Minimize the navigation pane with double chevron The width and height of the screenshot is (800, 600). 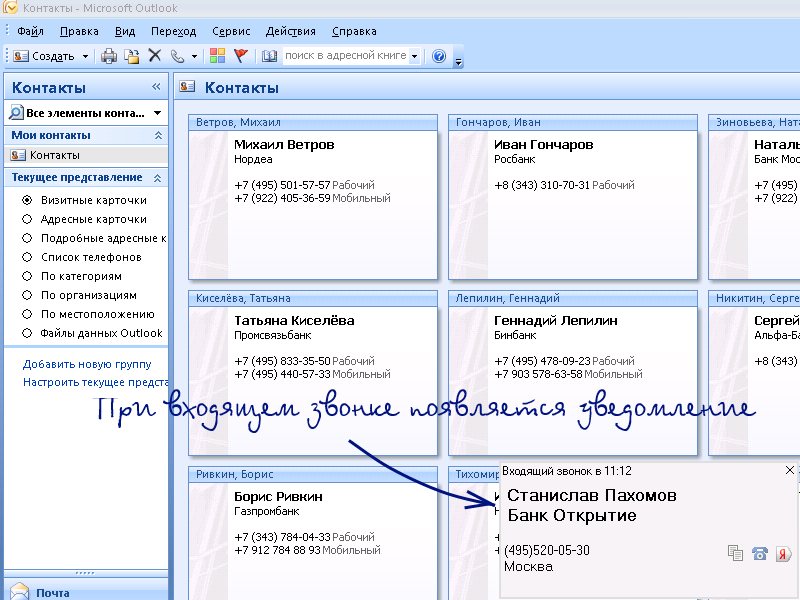pyautogui.click(x=156, y=87)
